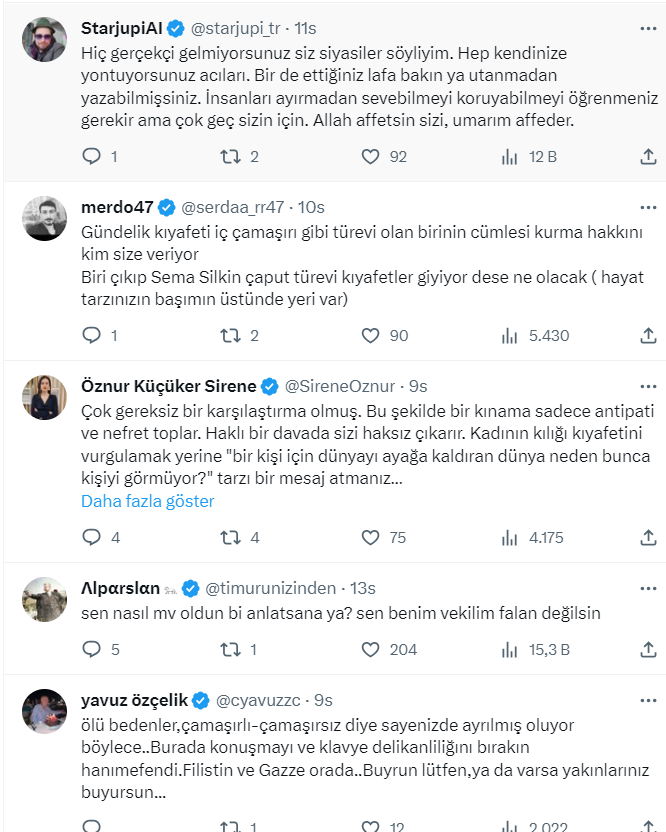Open the @timurunizinden handle link
This screenshot has width=666, height=832.
click(x=269, y=588)
